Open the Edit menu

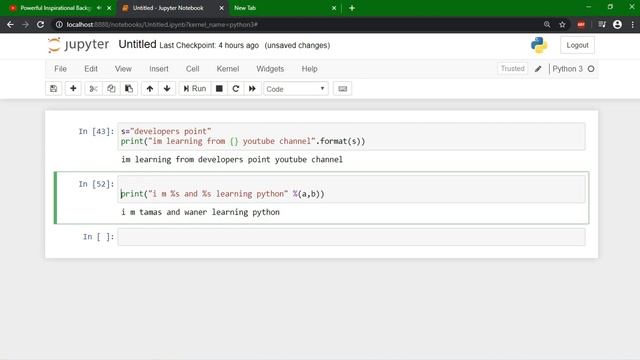91,69
